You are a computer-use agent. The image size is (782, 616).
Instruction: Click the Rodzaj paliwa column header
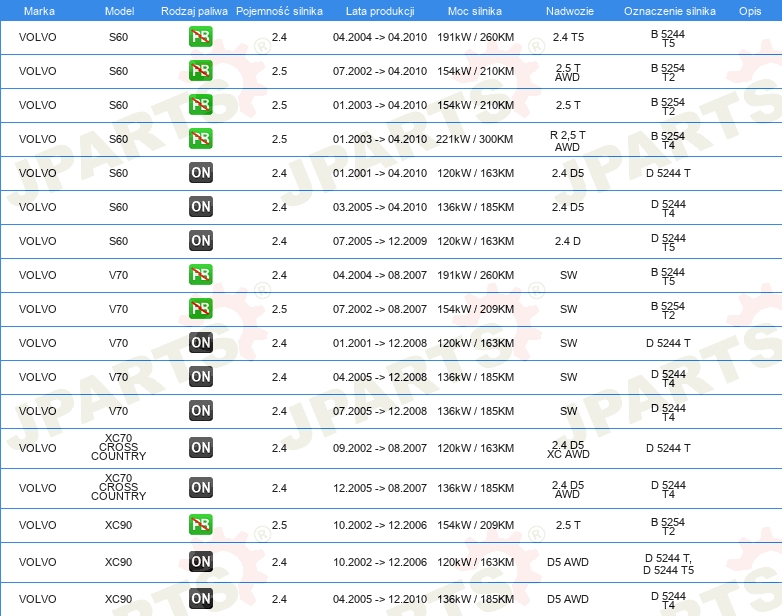pos(195,11)
